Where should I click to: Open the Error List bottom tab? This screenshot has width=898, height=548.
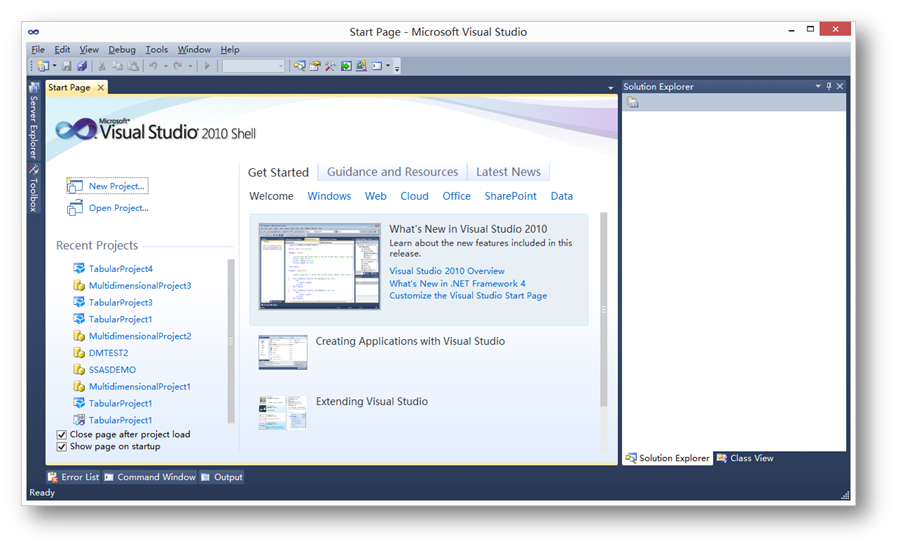click(x=73, y=477)
